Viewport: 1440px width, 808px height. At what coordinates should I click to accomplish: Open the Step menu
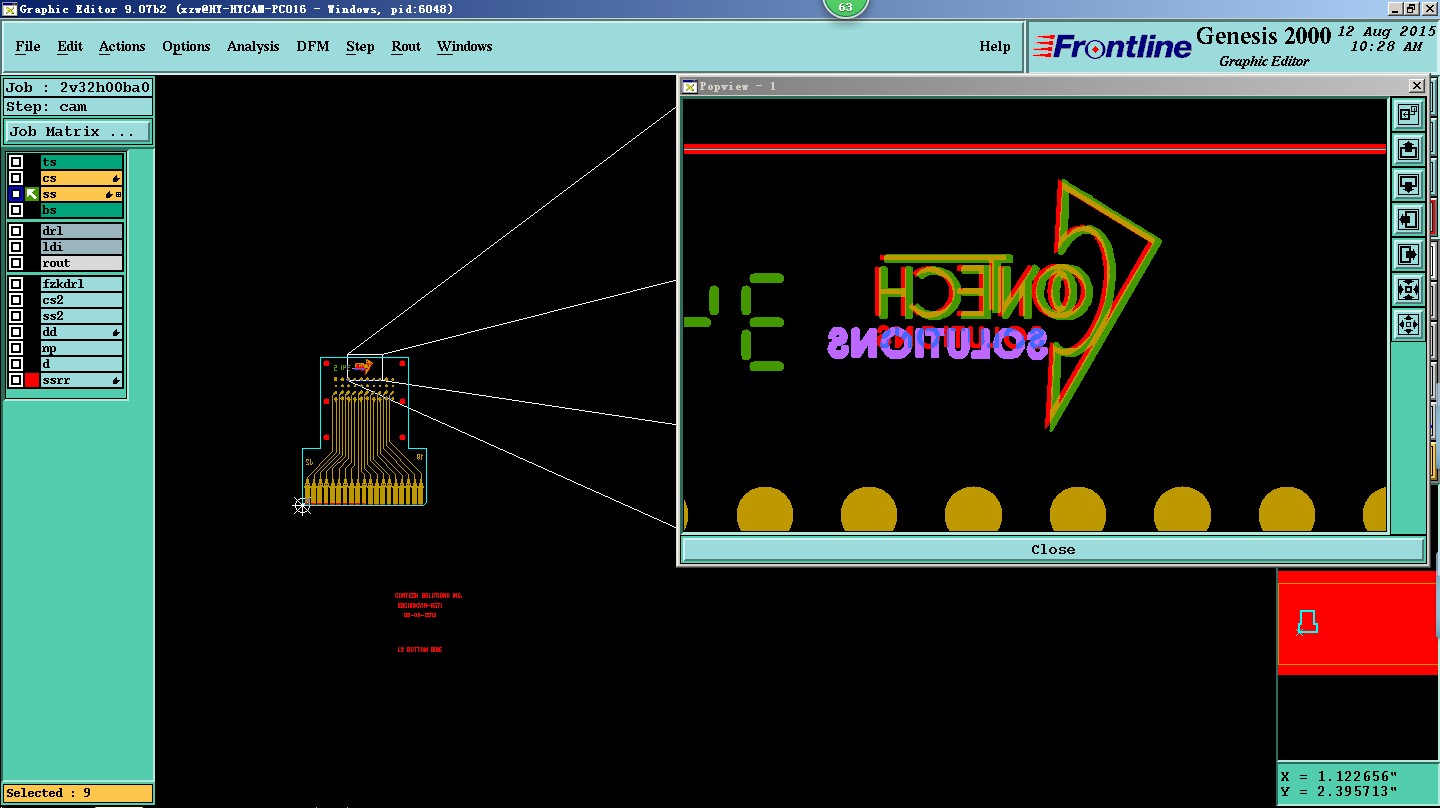point(360,46)
